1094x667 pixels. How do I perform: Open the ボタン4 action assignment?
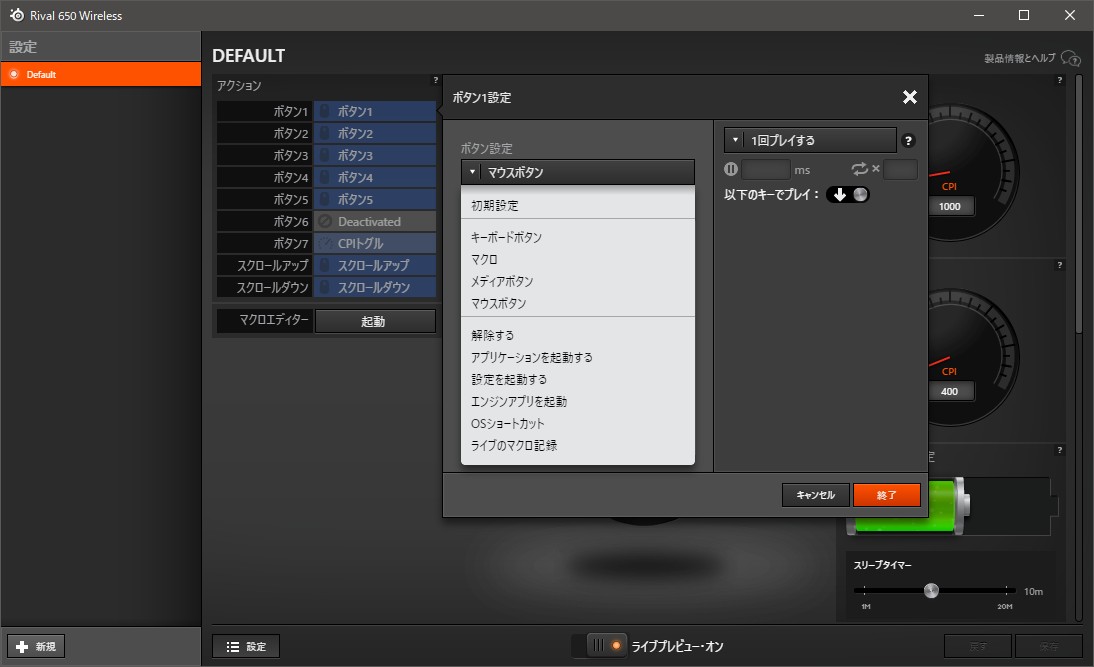tap(375, 177)
